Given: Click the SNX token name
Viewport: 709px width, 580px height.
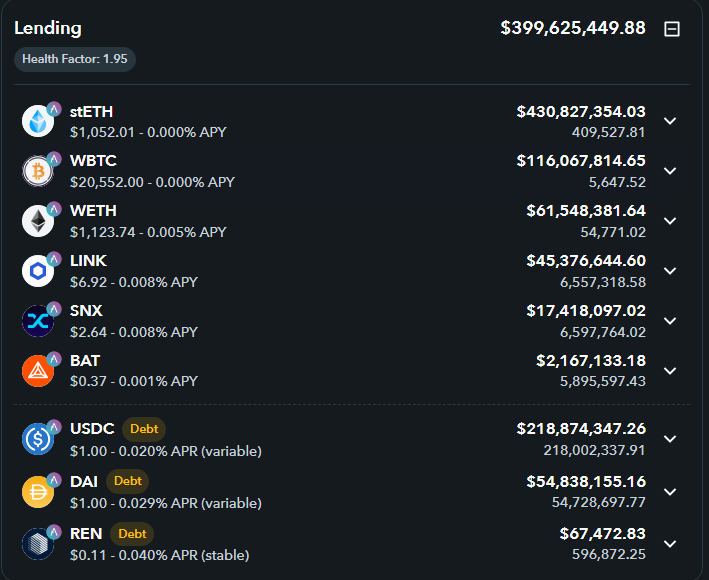Looking at the screenshot, I should 86,311.
